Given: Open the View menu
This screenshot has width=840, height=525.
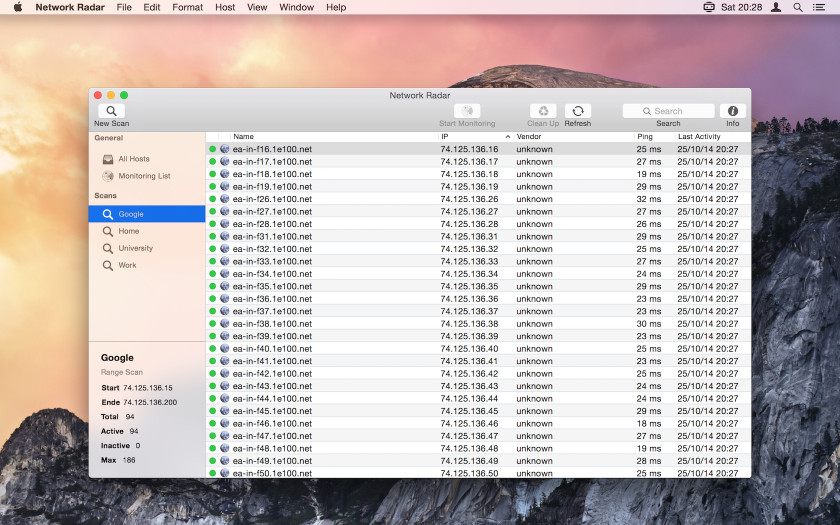Looking at the screenshot, I should pos(257,7).
